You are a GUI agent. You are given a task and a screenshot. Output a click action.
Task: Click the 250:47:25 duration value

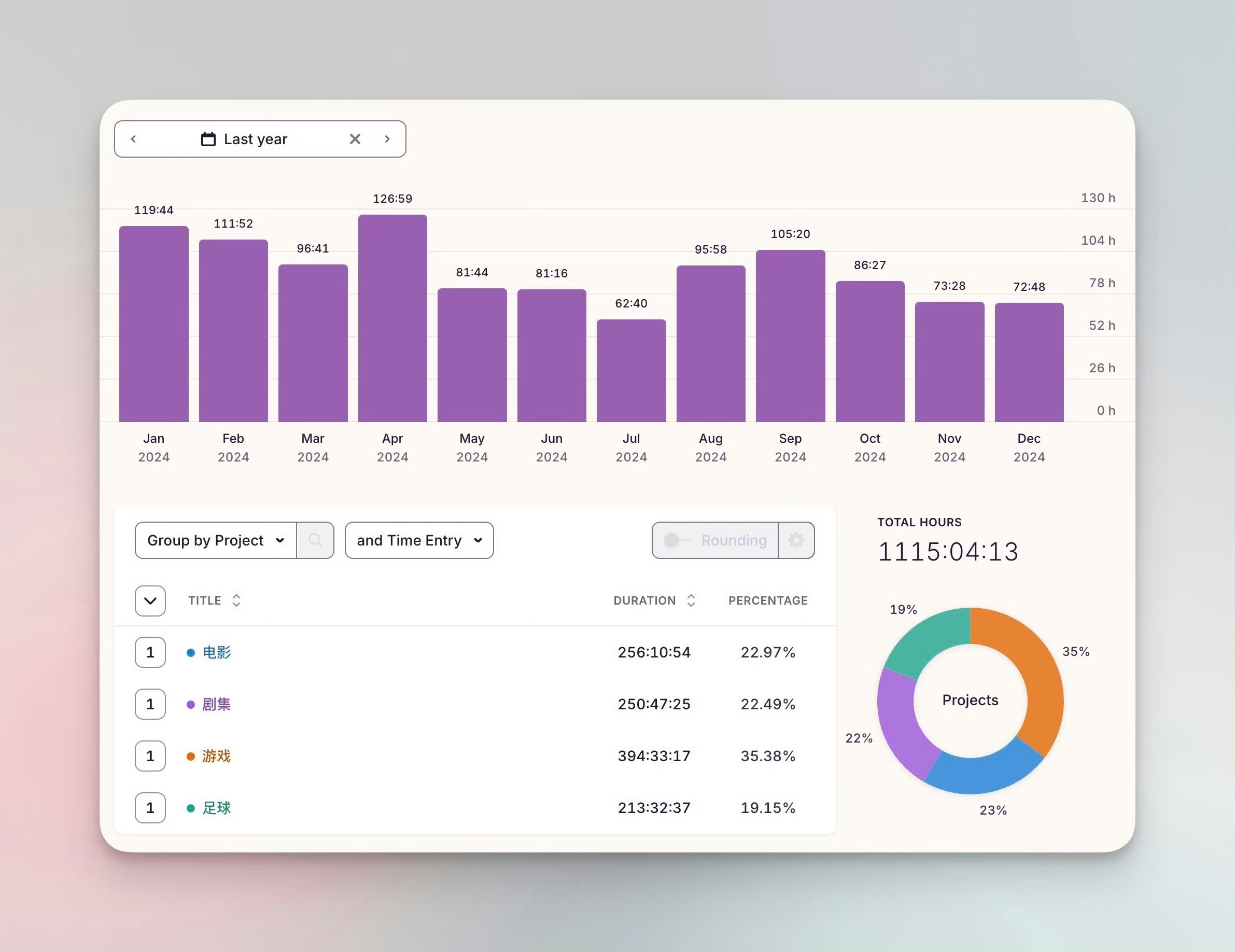tap(654, 704)
